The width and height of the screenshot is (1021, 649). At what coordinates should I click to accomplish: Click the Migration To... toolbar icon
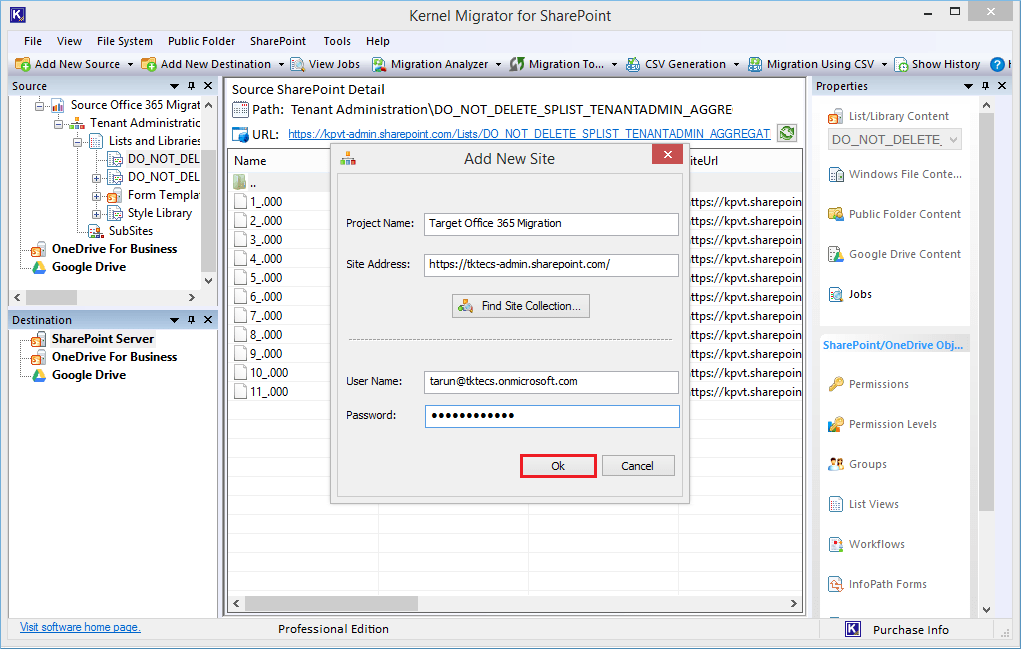click(x=517, y=64)
